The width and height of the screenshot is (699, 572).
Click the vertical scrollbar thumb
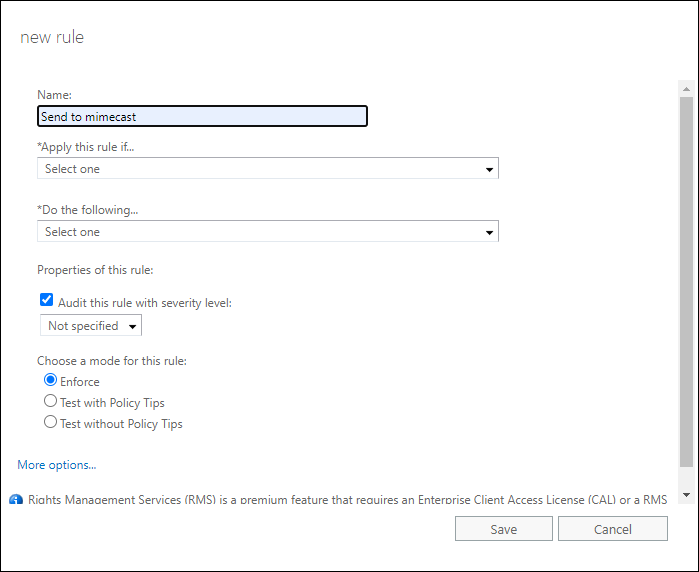(686, 280)
